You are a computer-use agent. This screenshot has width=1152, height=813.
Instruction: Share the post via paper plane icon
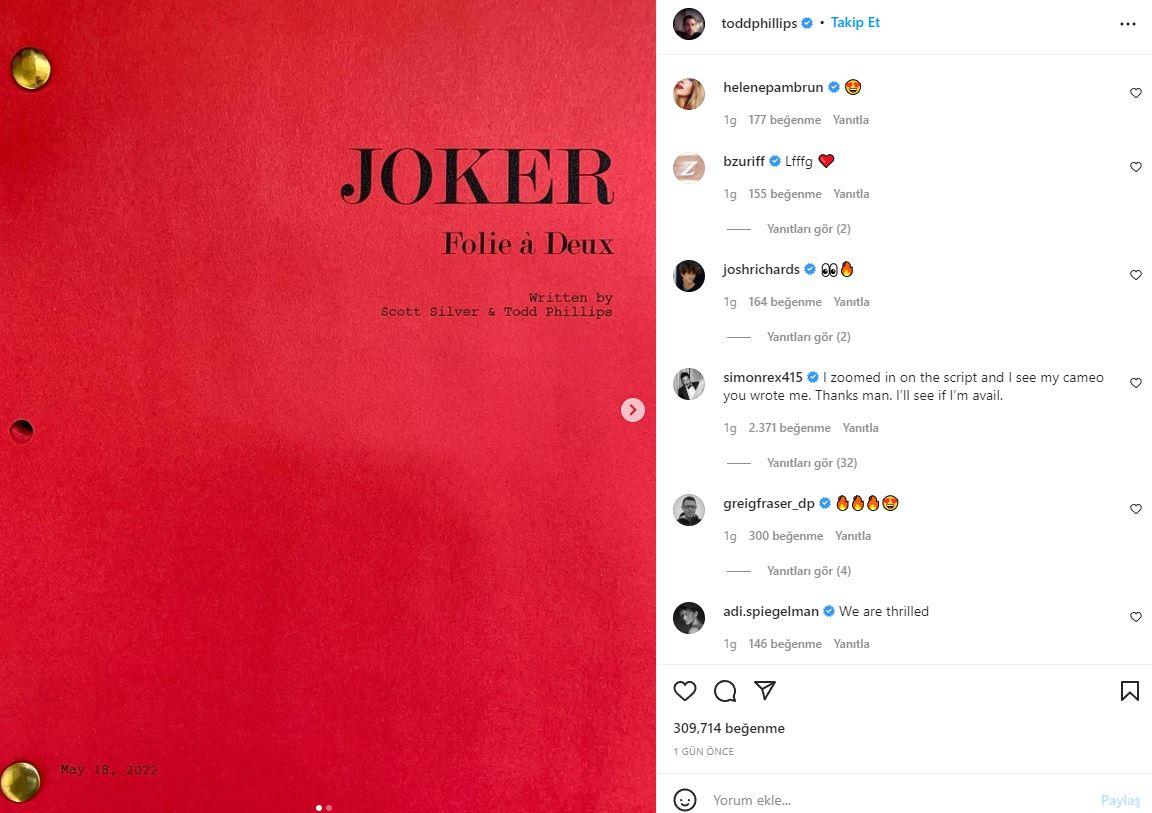[765, 690]
